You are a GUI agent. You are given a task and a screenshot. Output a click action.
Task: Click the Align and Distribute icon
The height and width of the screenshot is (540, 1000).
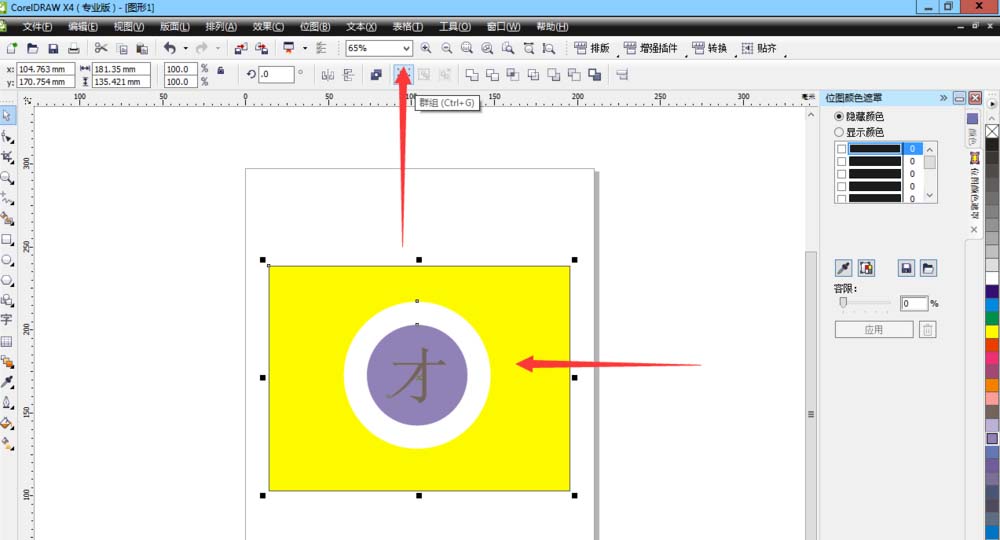(622, 75)
